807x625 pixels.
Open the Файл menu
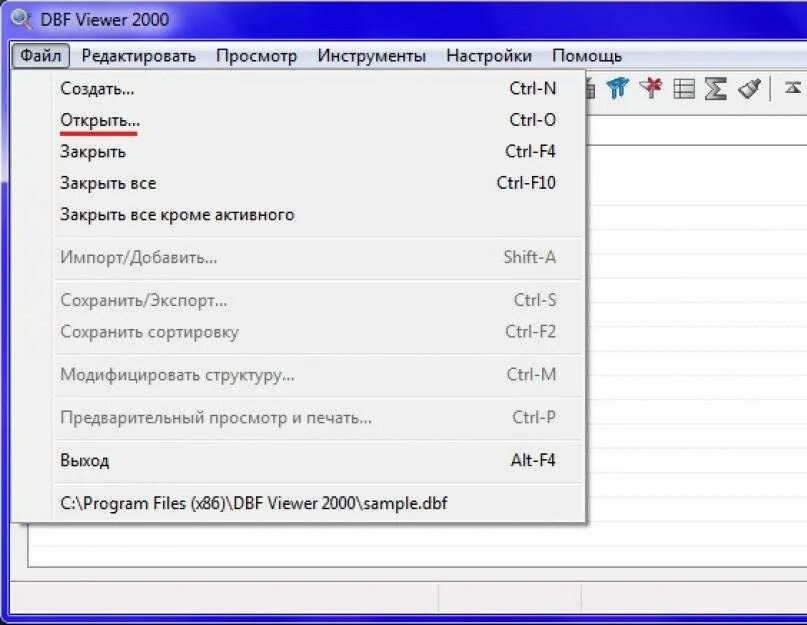click(40, 56)
